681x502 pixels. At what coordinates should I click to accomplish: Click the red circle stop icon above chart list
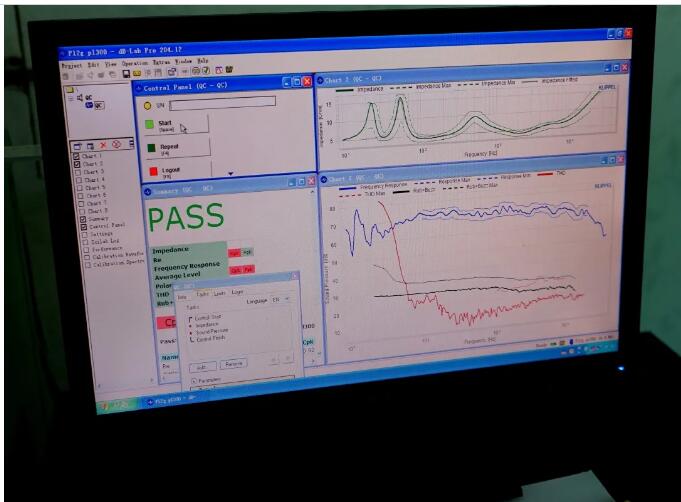click(116, 145)
